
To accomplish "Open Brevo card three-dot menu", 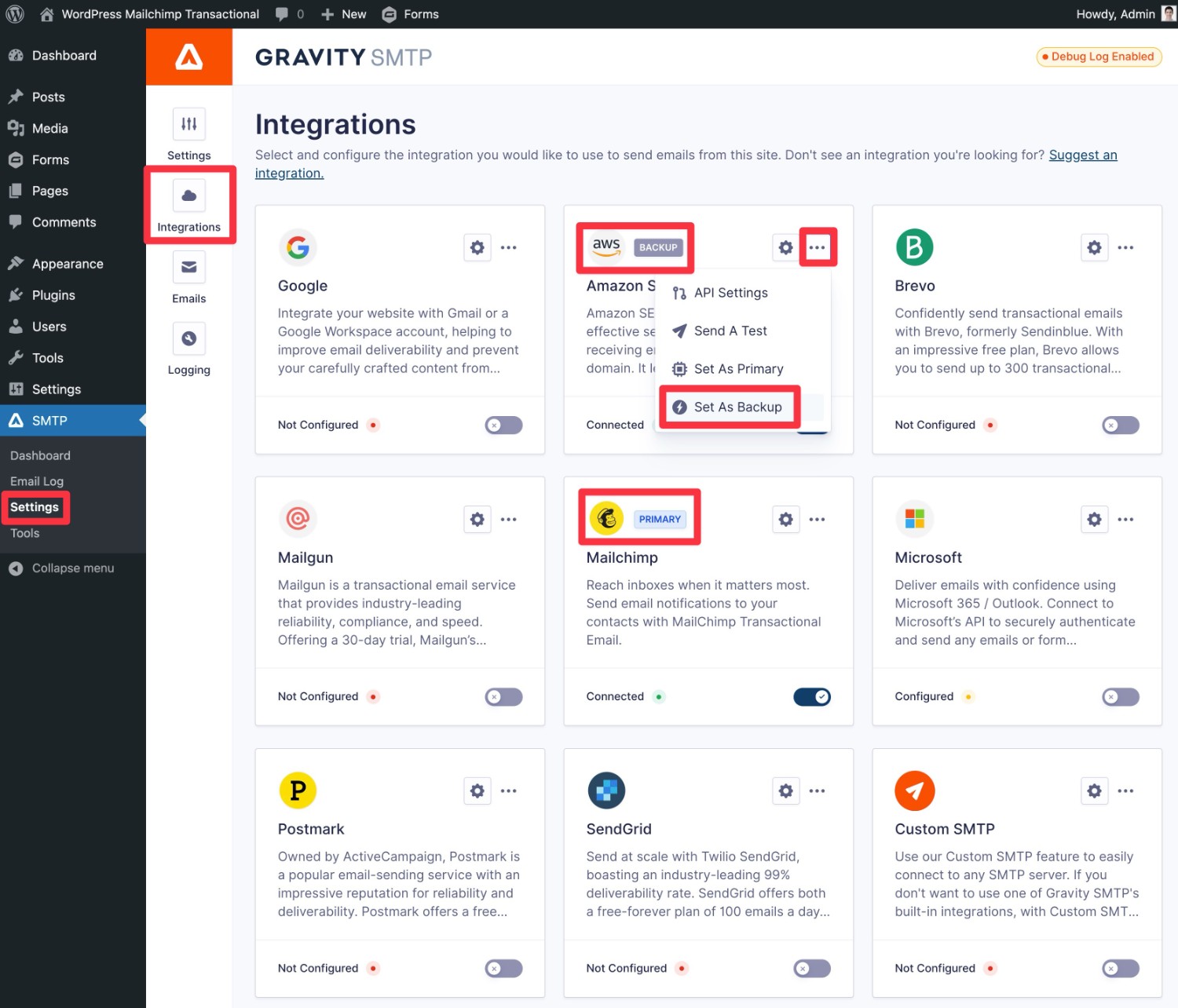I will [1126, 248].
